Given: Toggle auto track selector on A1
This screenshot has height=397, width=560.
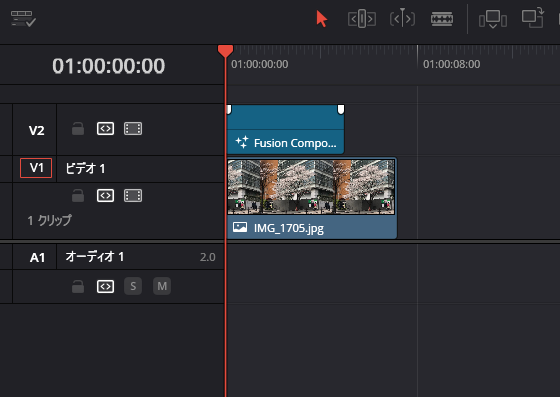Looking at the screenshot, I should 105,286.
